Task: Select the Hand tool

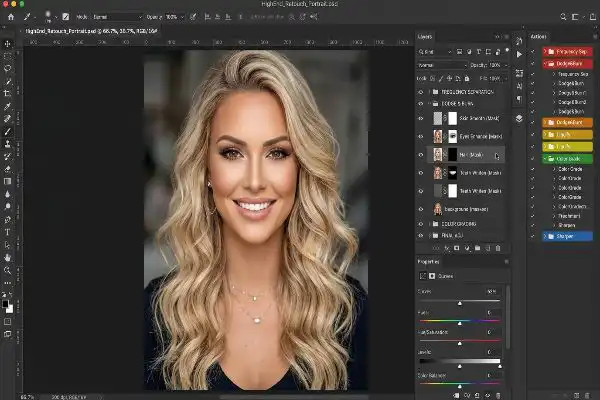Action: [x=7, y=257]
